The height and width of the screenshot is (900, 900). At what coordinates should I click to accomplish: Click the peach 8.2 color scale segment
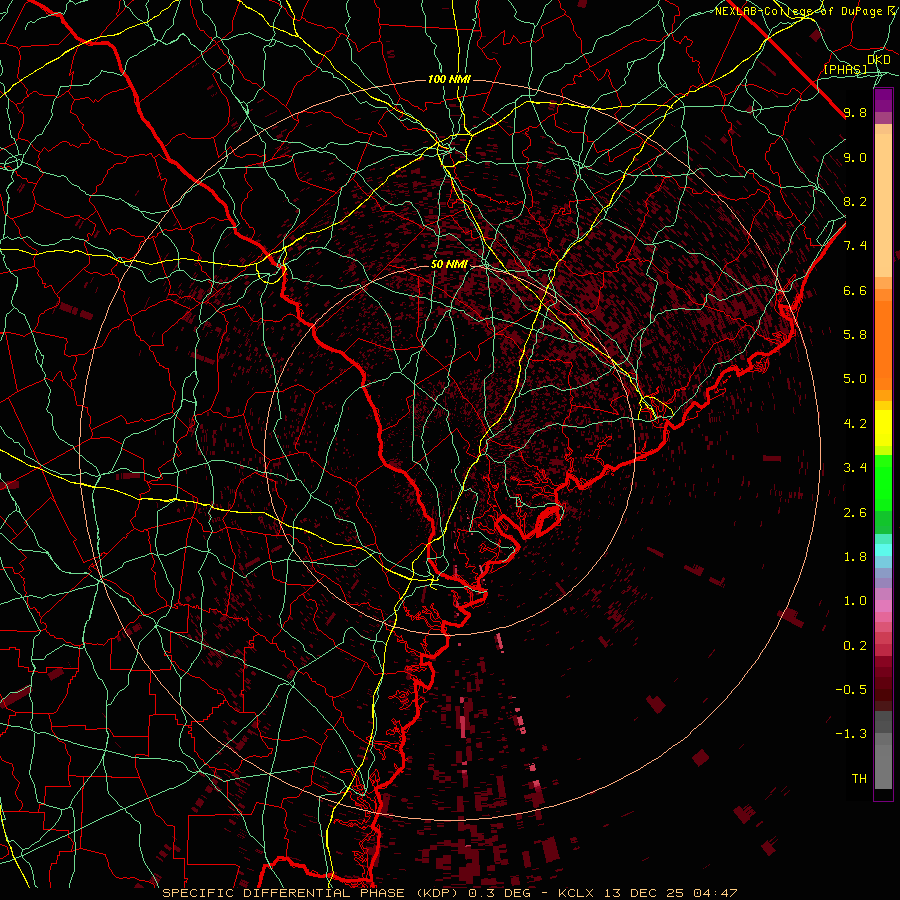click(883, 201)
